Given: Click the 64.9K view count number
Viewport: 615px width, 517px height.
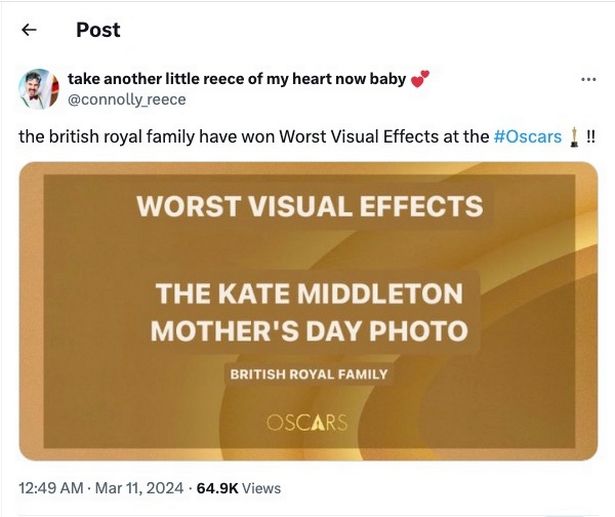Looking at the screenshot, I should click(x=217, y=488).
